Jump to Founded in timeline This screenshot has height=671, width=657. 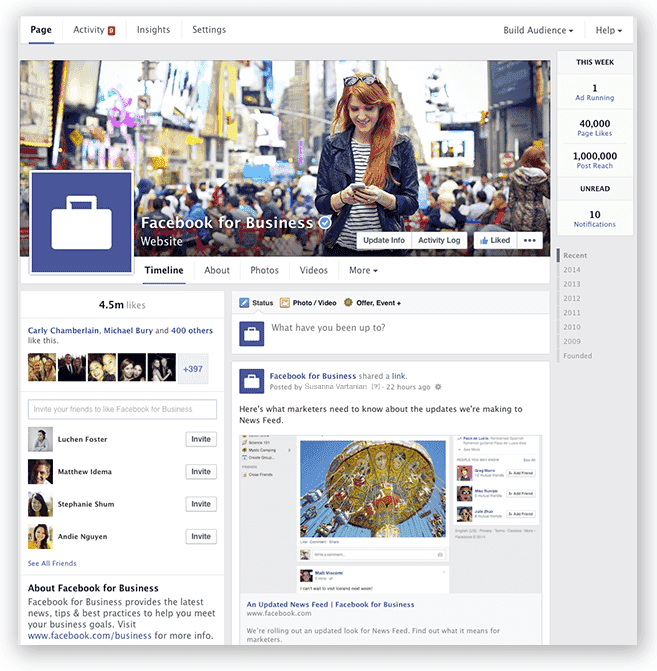[577, 356]
